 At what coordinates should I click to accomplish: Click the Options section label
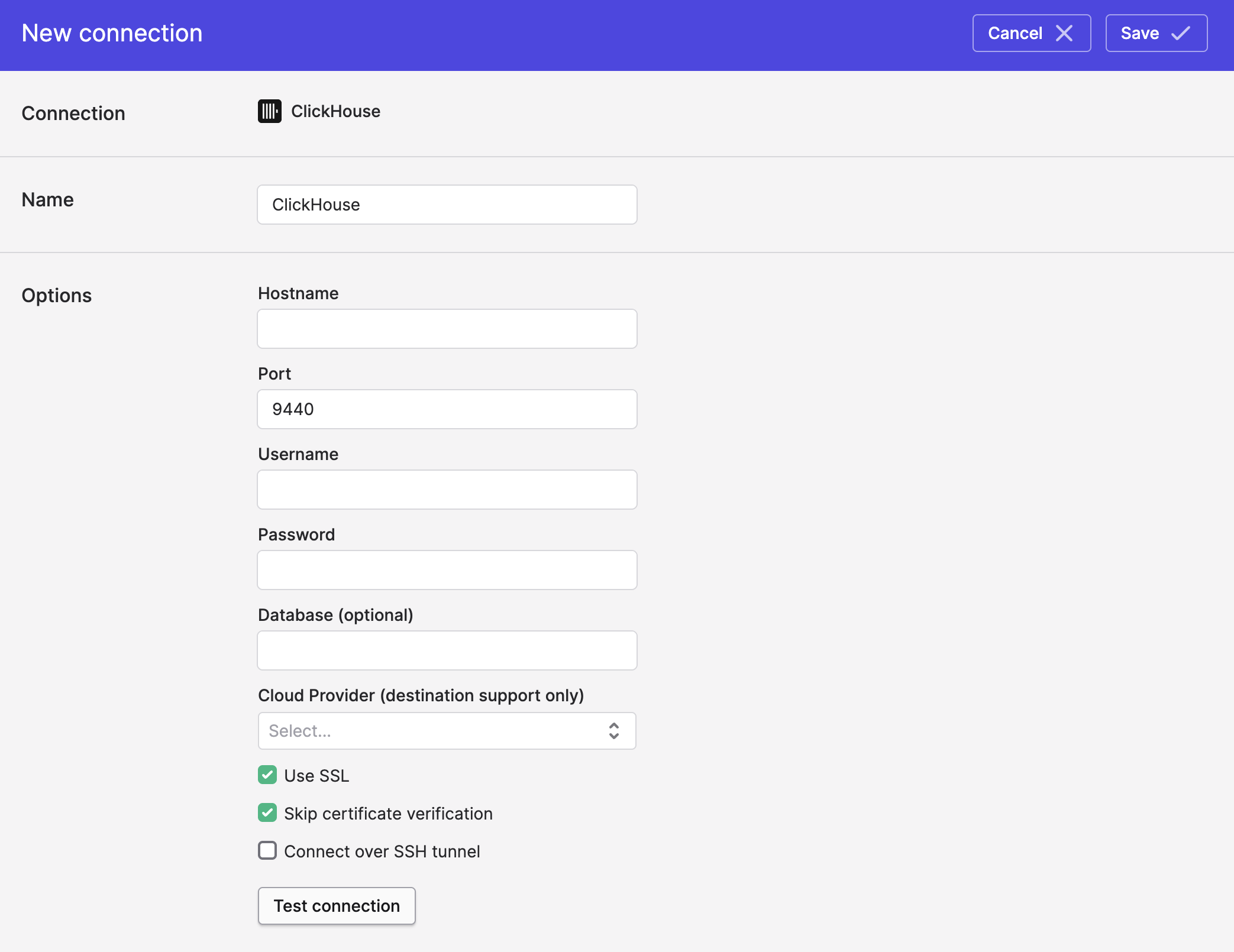click(57, 296)
